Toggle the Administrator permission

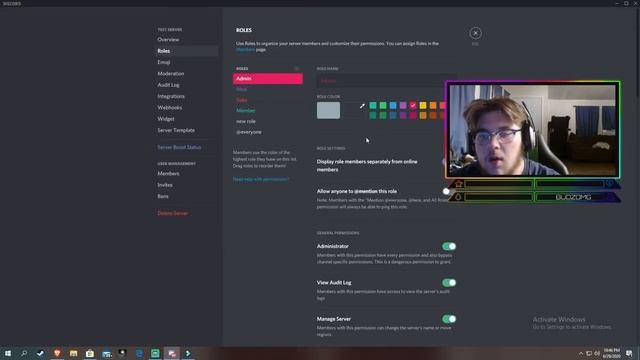[x=449, y=246]
